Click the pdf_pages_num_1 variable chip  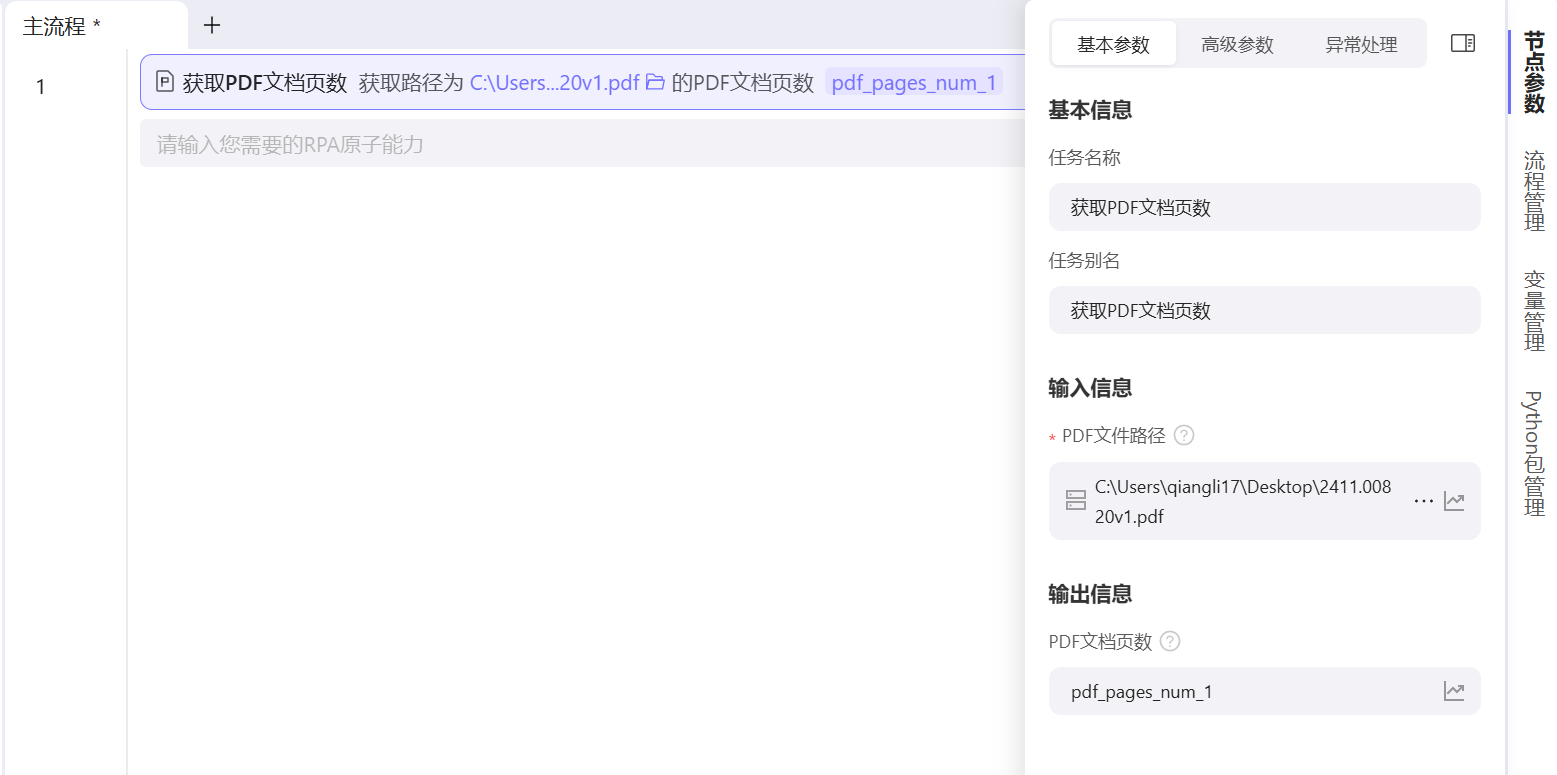pos(913,82)
